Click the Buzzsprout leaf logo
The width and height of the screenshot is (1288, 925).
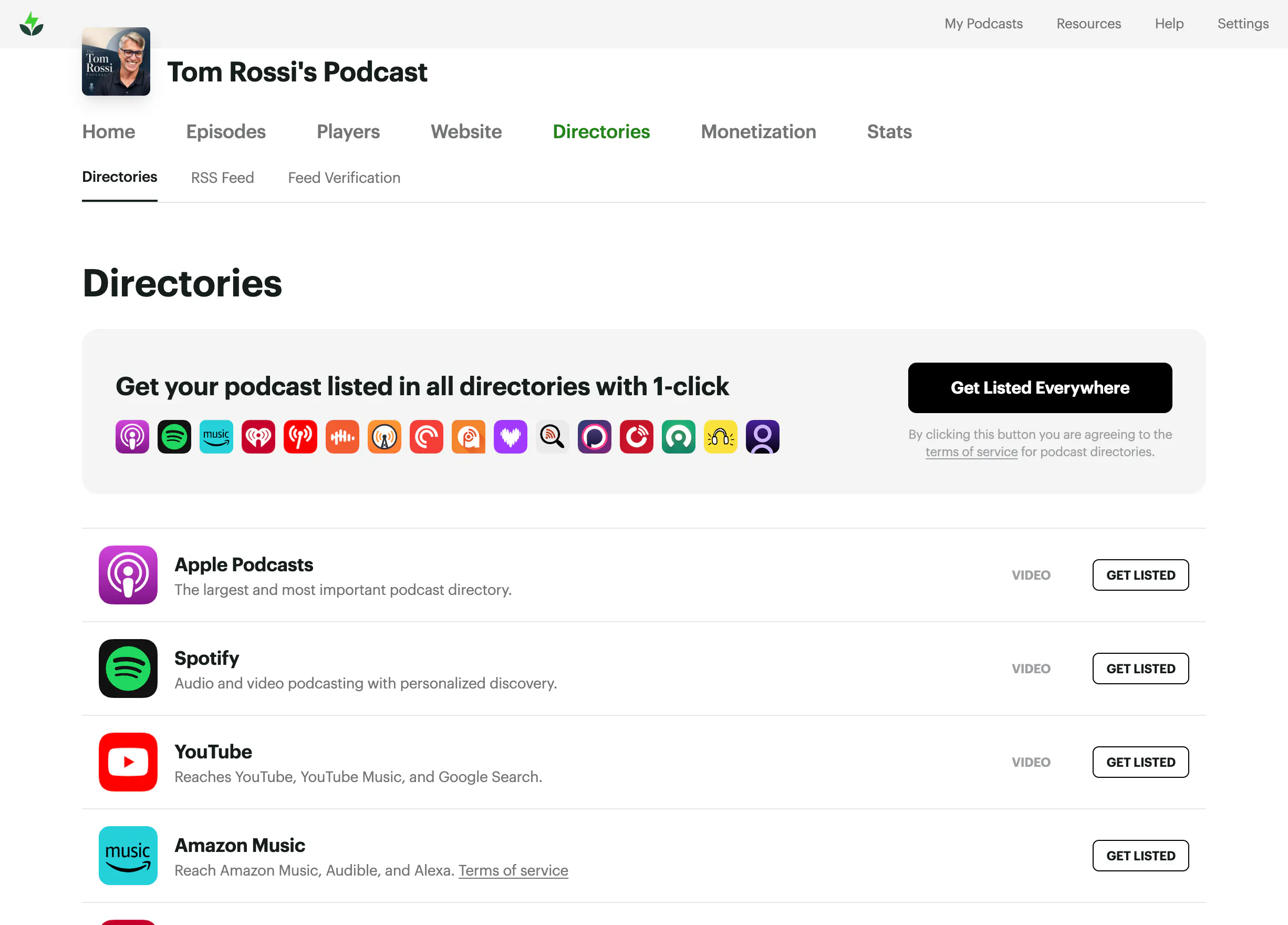pos(31,24)
